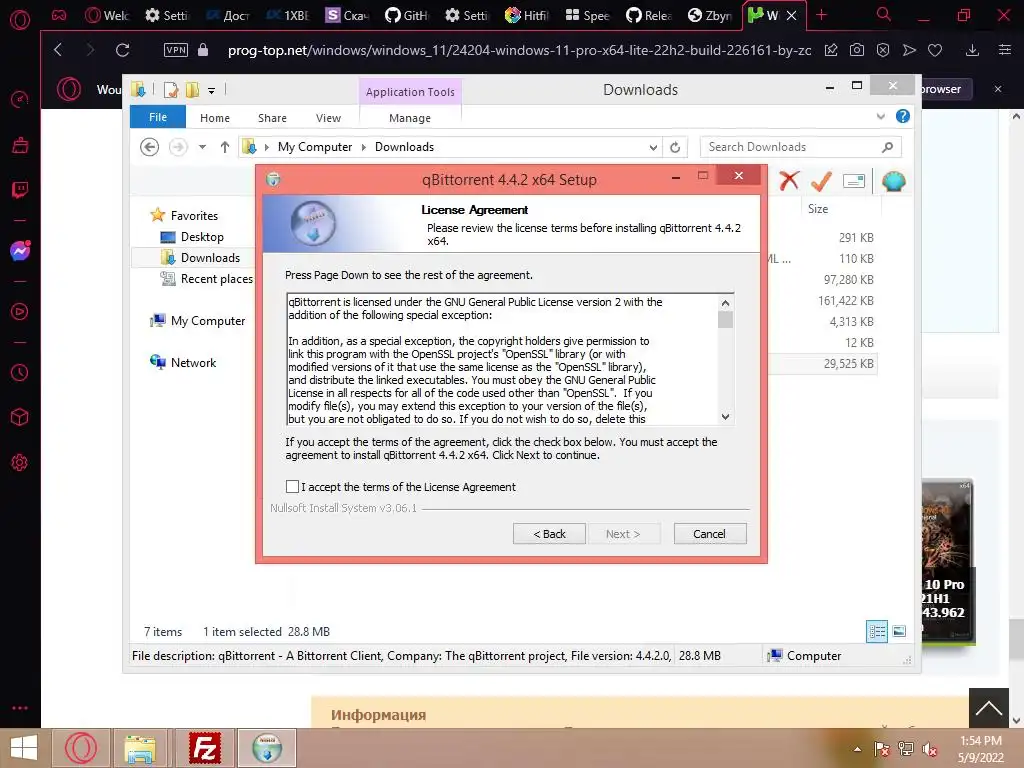This screenshot has height=768, width=1024.
Task: Expand the ribbon chevron
Action: pos(880,116)
